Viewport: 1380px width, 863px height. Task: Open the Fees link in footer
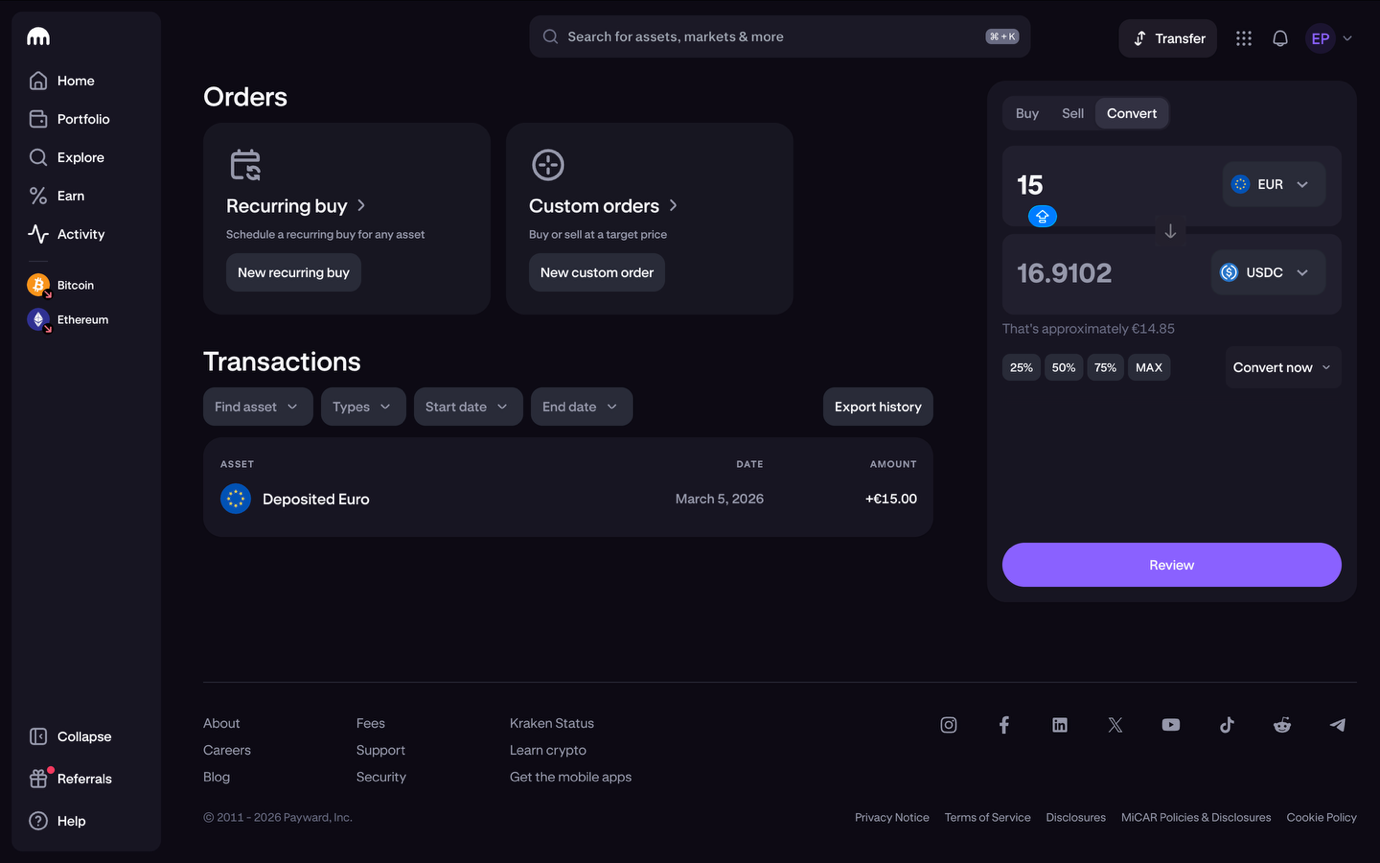[x=370, y=723]
